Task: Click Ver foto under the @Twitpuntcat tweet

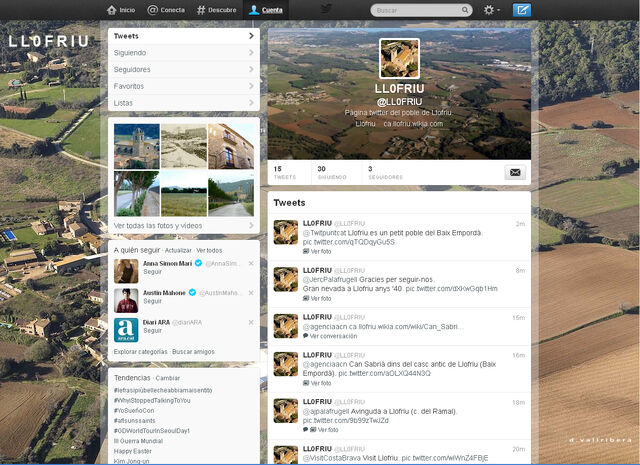Action: click(317, 251)
